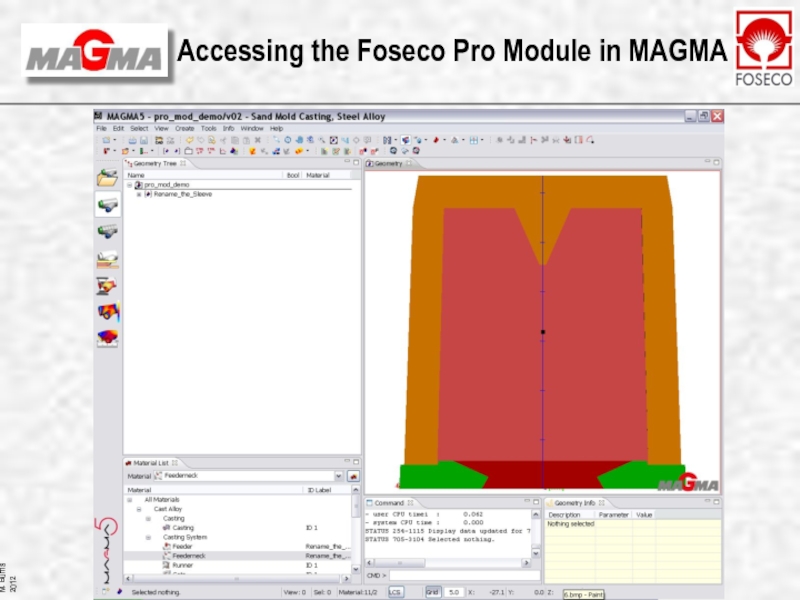The height and width of the screenshot is (600, 800).
Task: Click the New project toolbar icon
Action: [x=106, y=140]
